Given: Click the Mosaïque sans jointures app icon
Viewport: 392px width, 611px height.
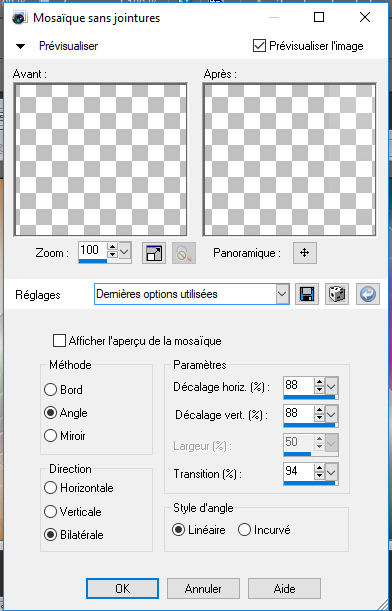Looking at the screenshot, I should (19, 18).
